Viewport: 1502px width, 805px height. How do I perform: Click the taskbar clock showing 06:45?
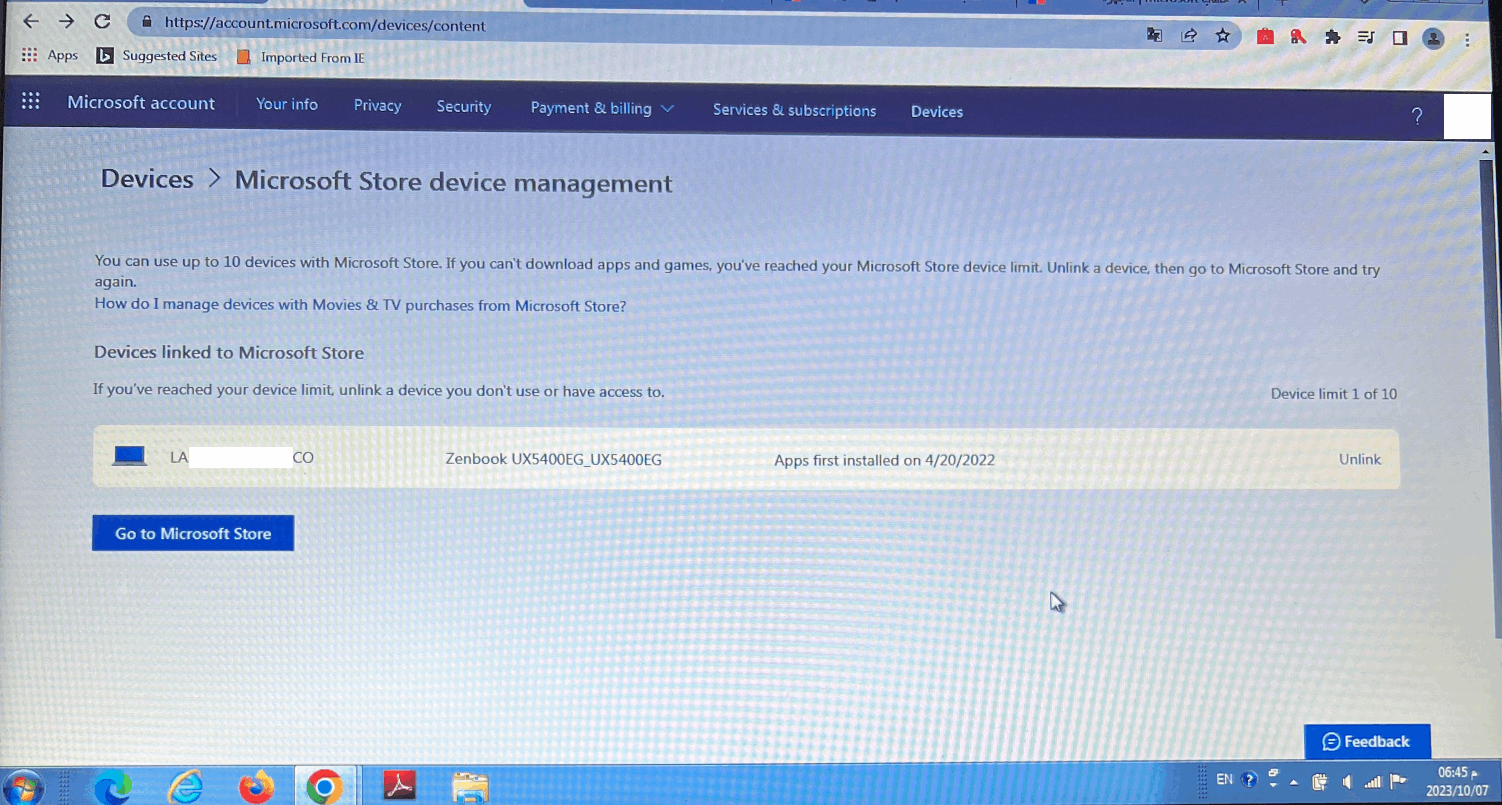point(1457,781)
